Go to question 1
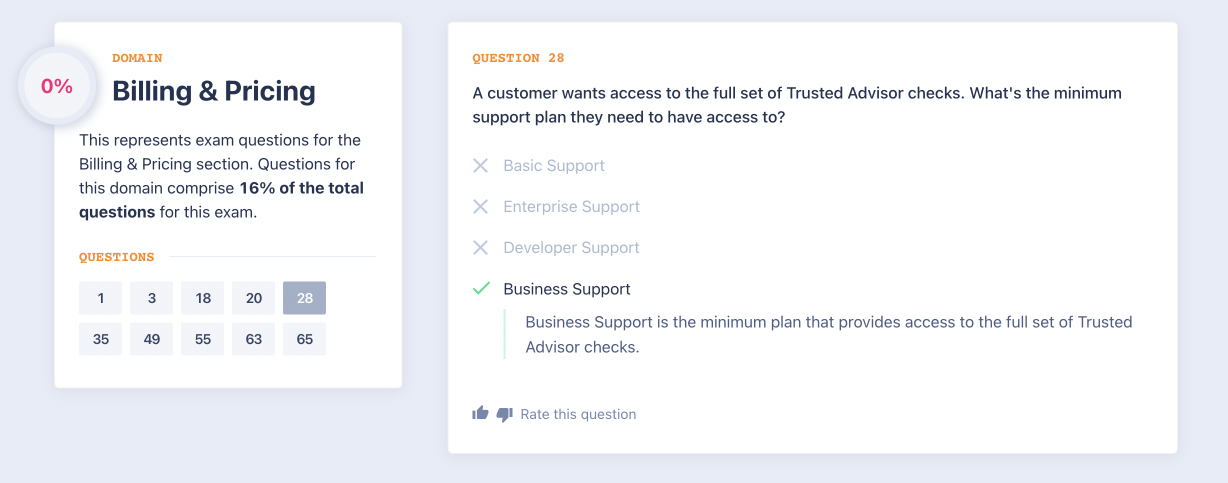The height and width of the screenshot is (483, 1228). (101, 298)
